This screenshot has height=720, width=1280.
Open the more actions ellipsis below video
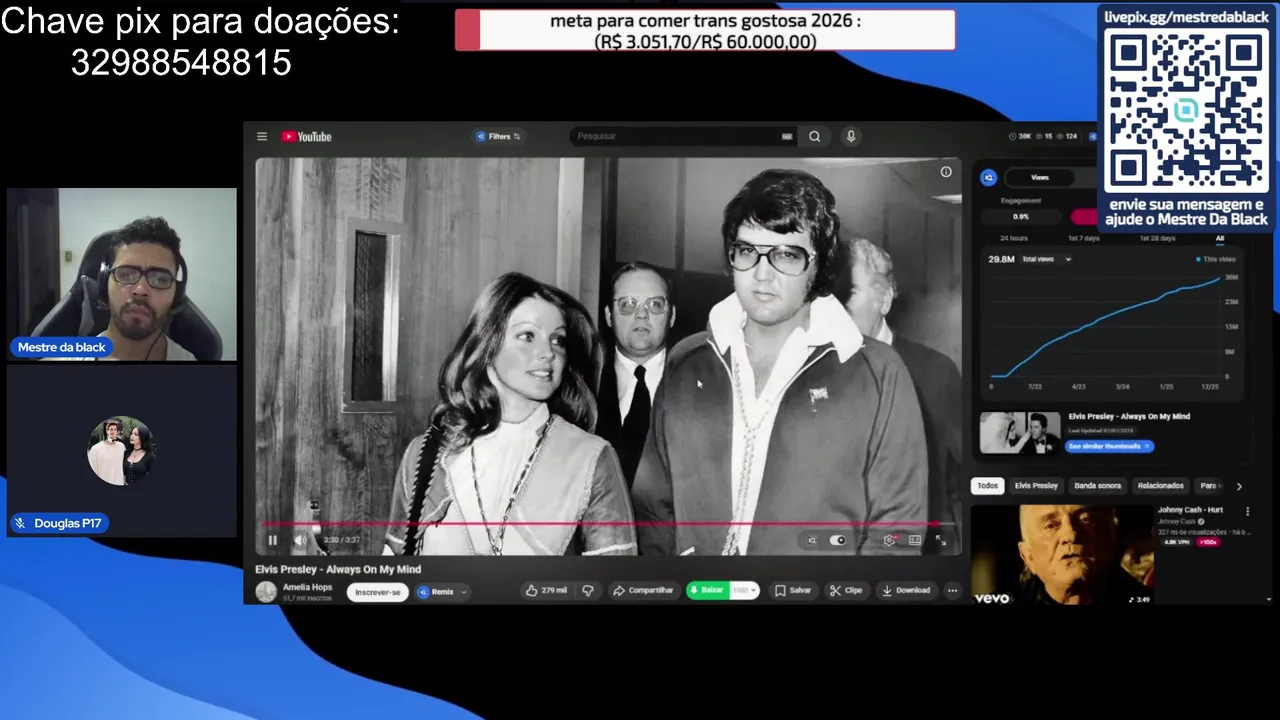tap(952, 591)
